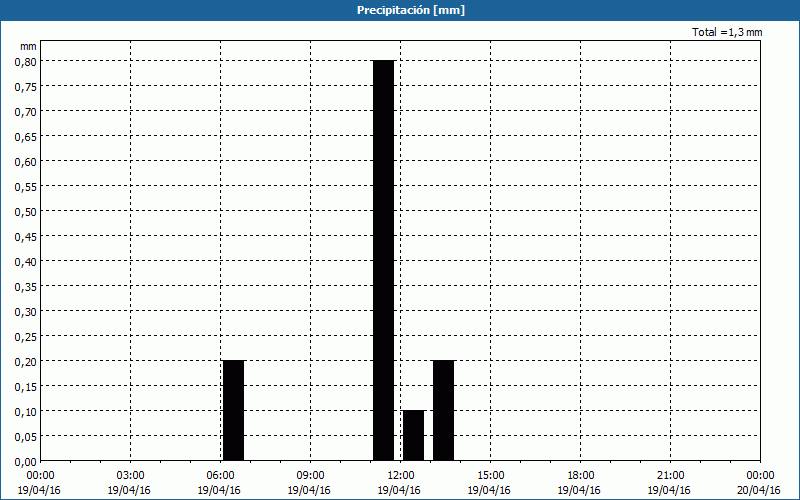This screenshot has width=800, height=500.
Task: Click the 0,75 y-axis value
Action: [x=26, y=86]
